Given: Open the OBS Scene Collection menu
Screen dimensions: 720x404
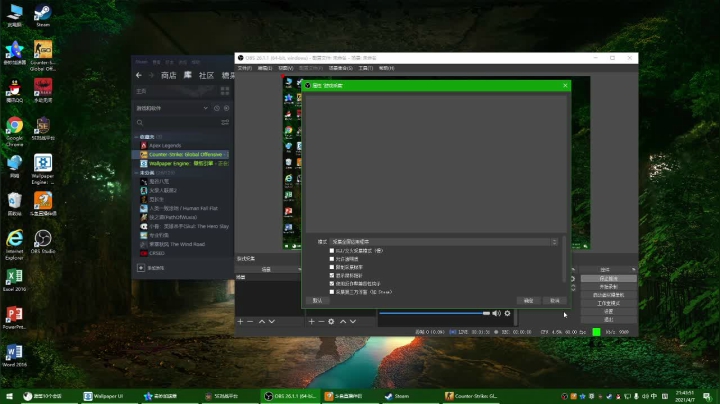Looking at the screenshot, I should [341, 68].
